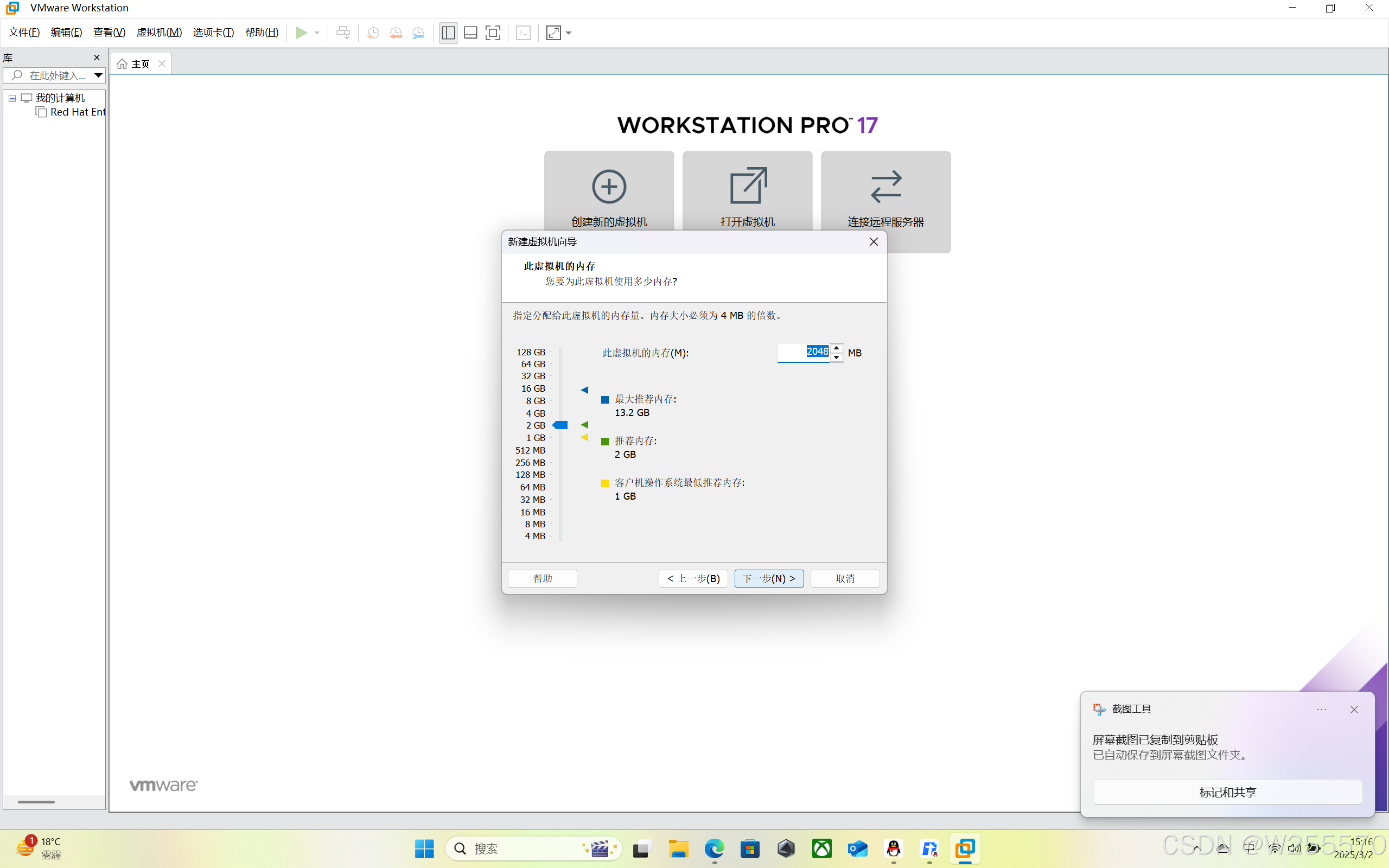This screenshot has height=868, width=1389.
Task: Click the library horizontal scrollbar
Action: tap(36, 802)
